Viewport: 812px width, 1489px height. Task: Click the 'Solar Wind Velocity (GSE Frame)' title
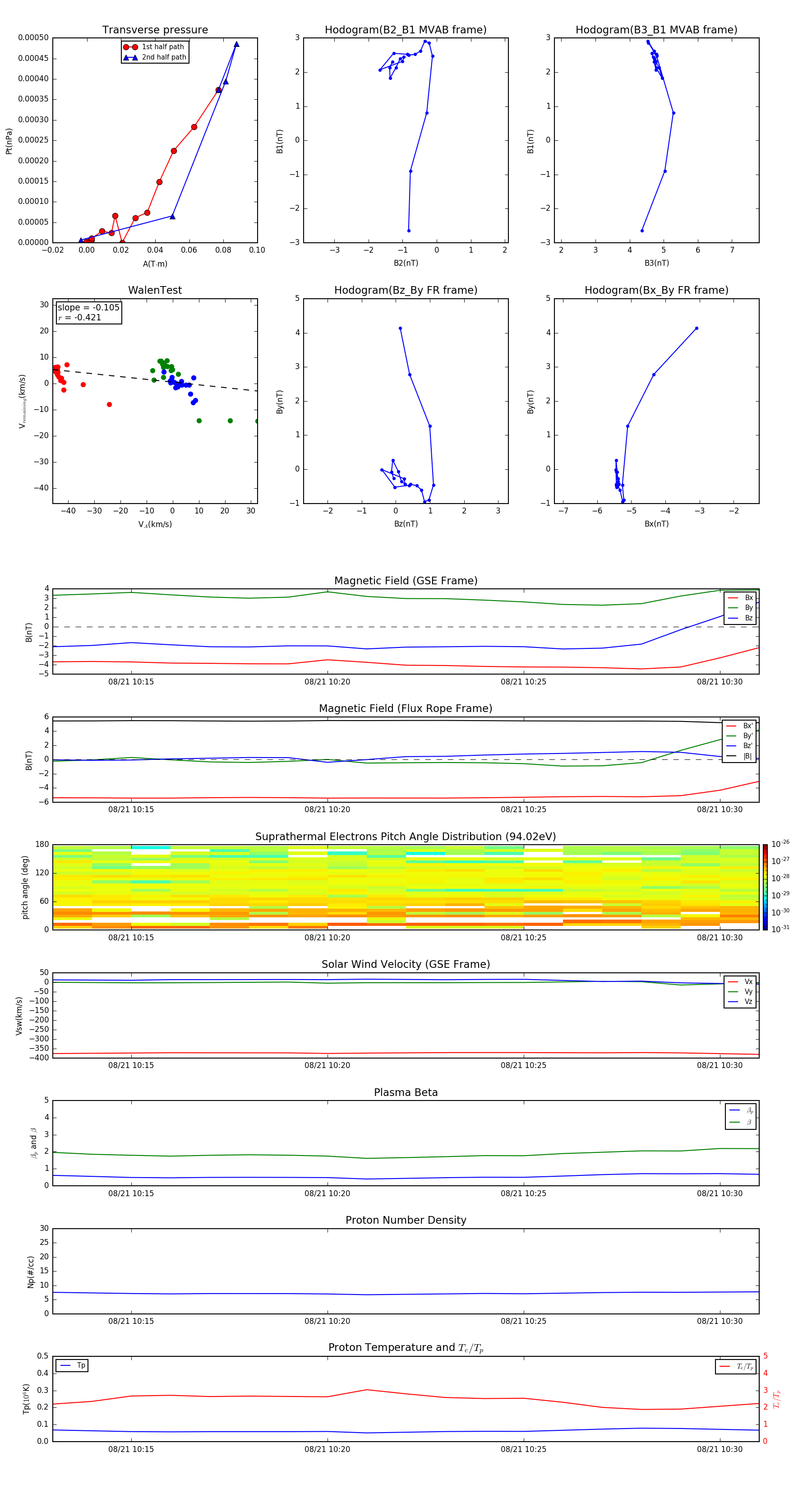point(406,964)
